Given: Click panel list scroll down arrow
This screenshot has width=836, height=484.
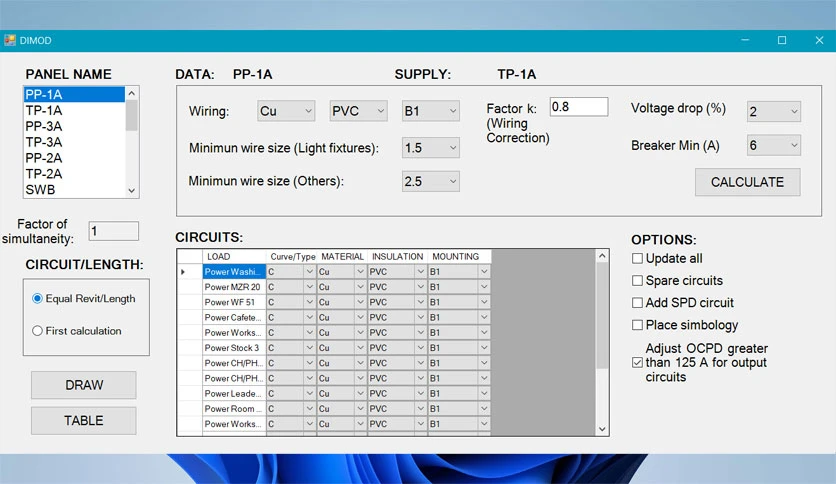Looking at the screenshot, I should point(132,191).
